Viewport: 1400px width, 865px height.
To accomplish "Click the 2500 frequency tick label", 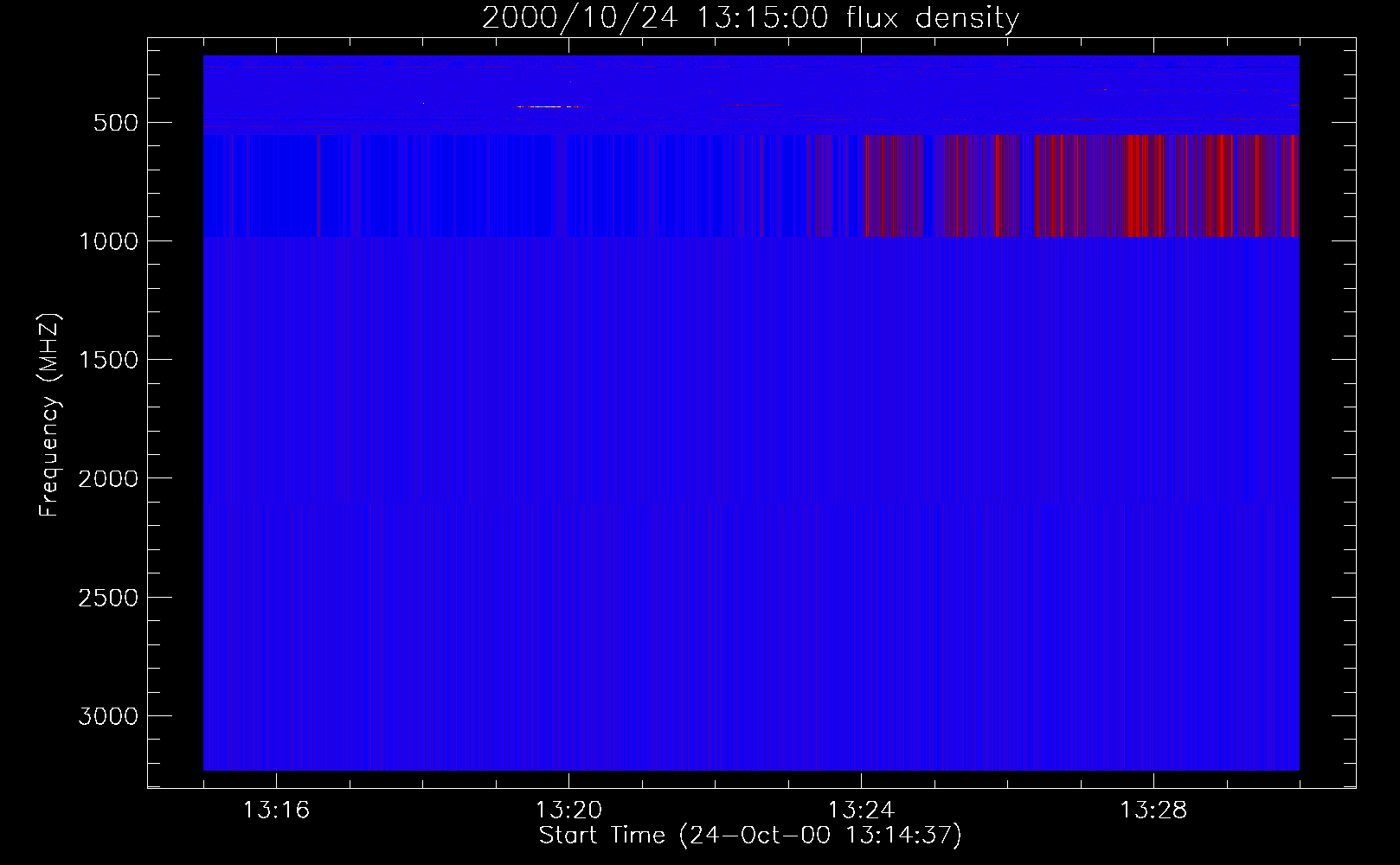I will (x=108, y=598).
